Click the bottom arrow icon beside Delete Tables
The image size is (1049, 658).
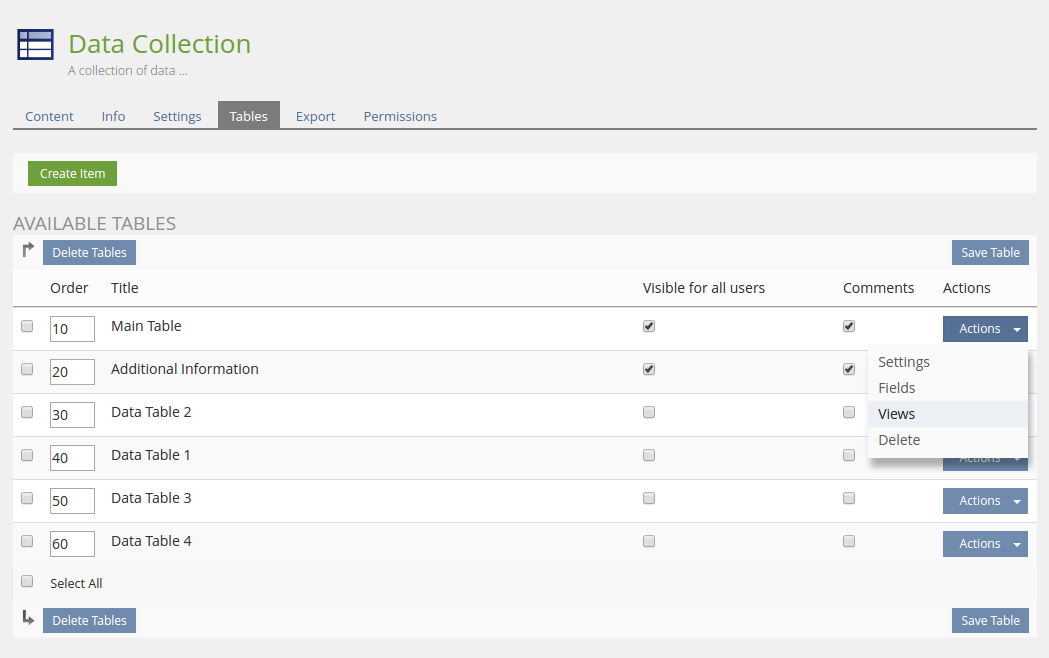click(x=28, y=619)
